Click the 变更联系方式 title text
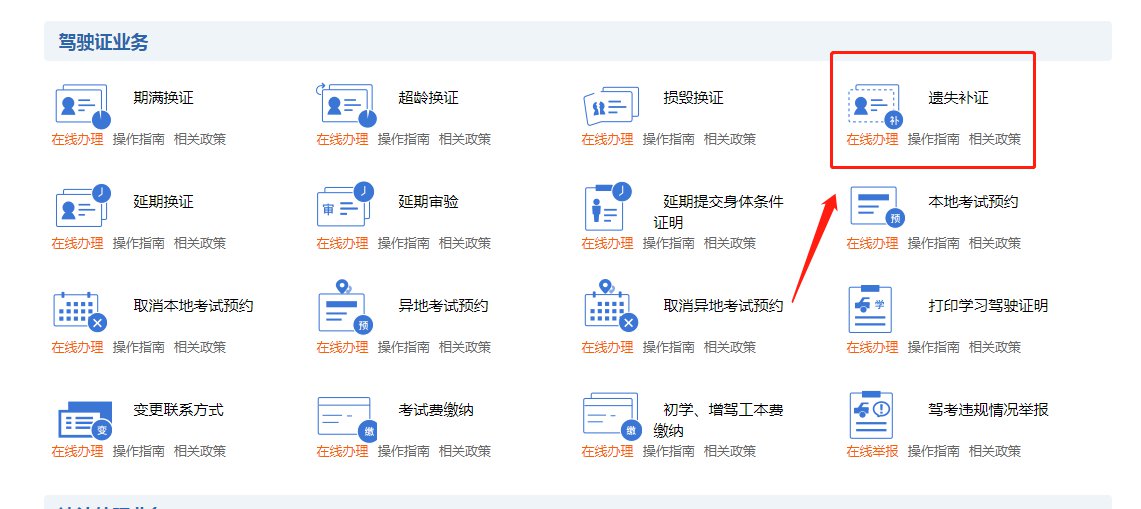 pyautogui.click(x=178, y=410)
